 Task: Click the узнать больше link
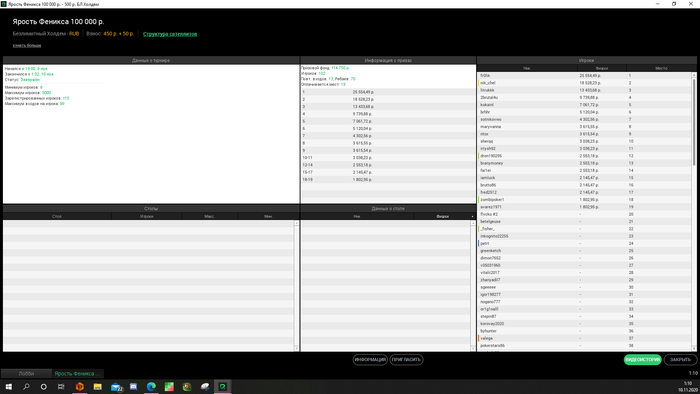(x=27, y=45)
